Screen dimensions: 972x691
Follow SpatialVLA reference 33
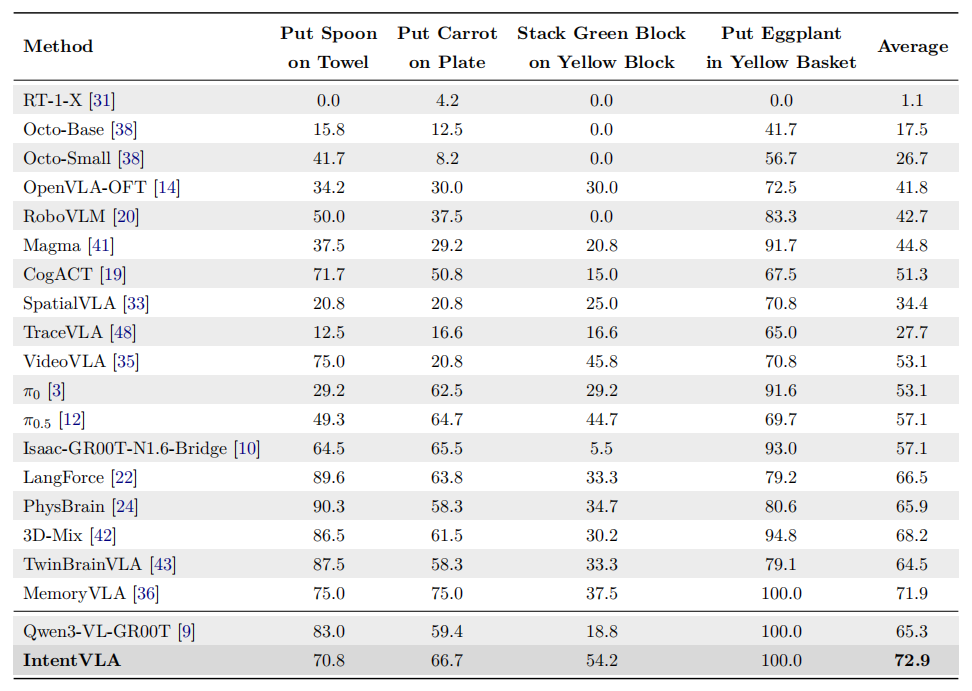(136, 304)
